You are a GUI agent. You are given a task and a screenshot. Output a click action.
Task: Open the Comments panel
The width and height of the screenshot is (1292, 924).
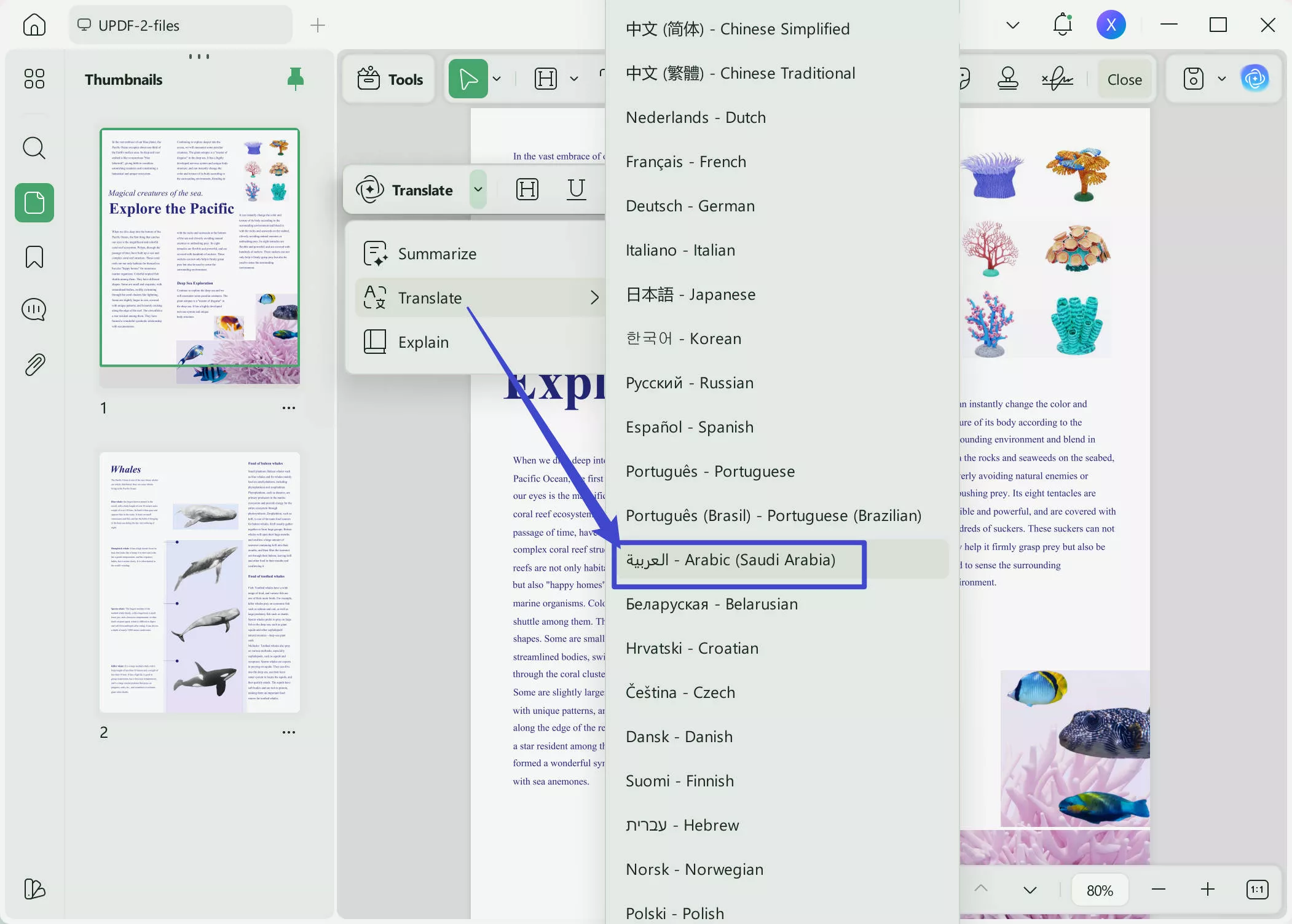(x=34, y=310)
